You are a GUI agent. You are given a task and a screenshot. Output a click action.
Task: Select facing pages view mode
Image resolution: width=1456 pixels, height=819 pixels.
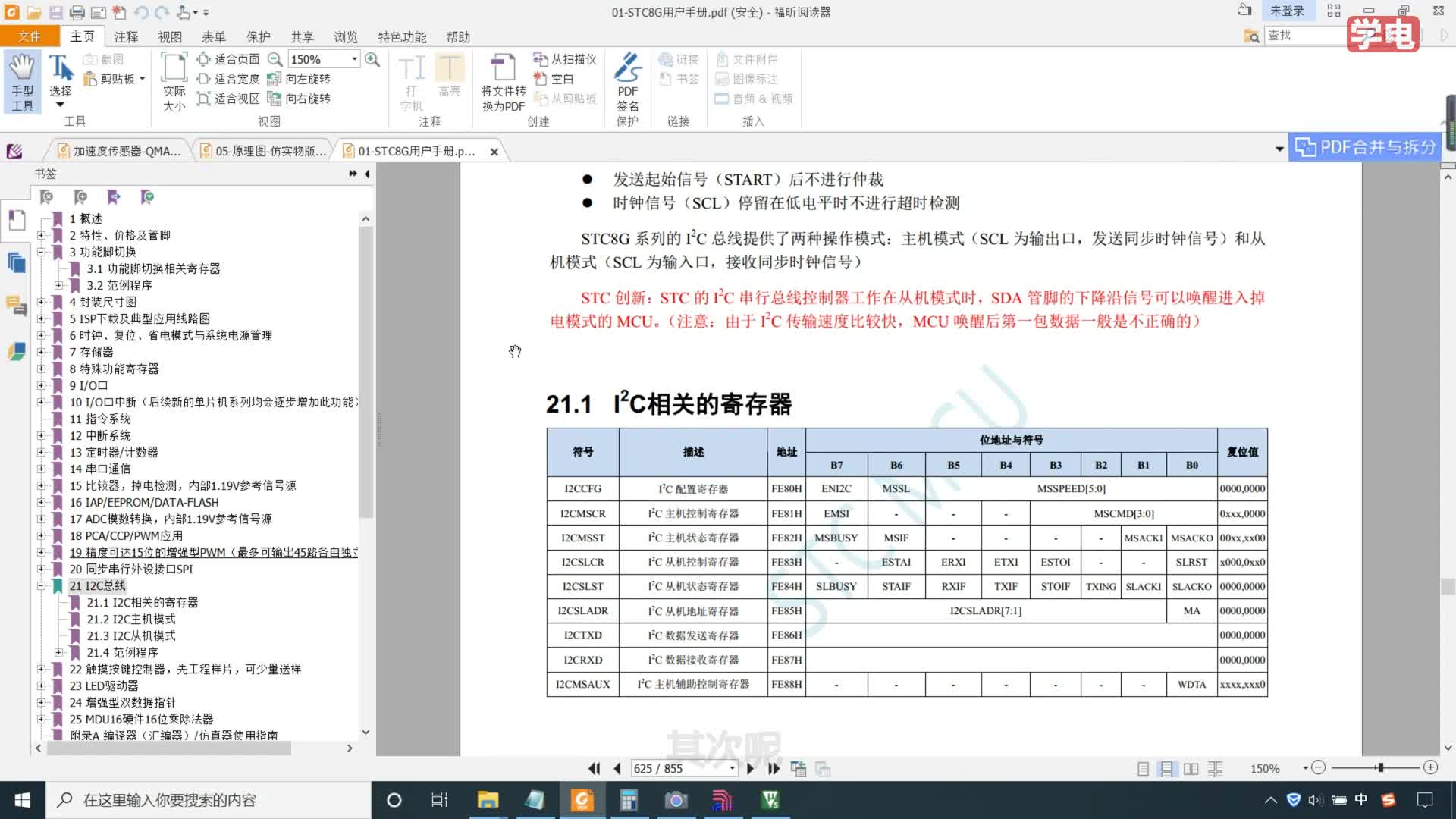click(1191, 769)
